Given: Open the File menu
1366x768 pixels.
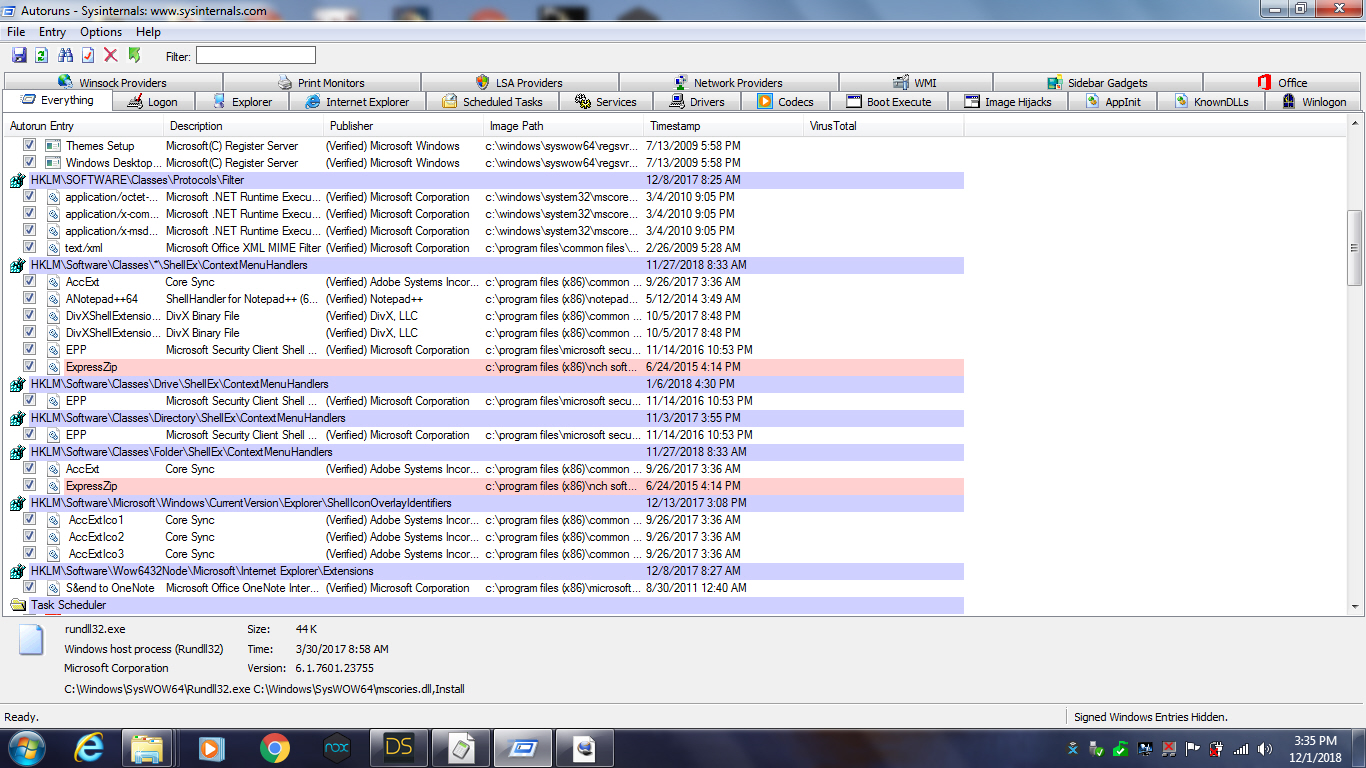Looking at the screenshot, I should [x=16, y=32].
